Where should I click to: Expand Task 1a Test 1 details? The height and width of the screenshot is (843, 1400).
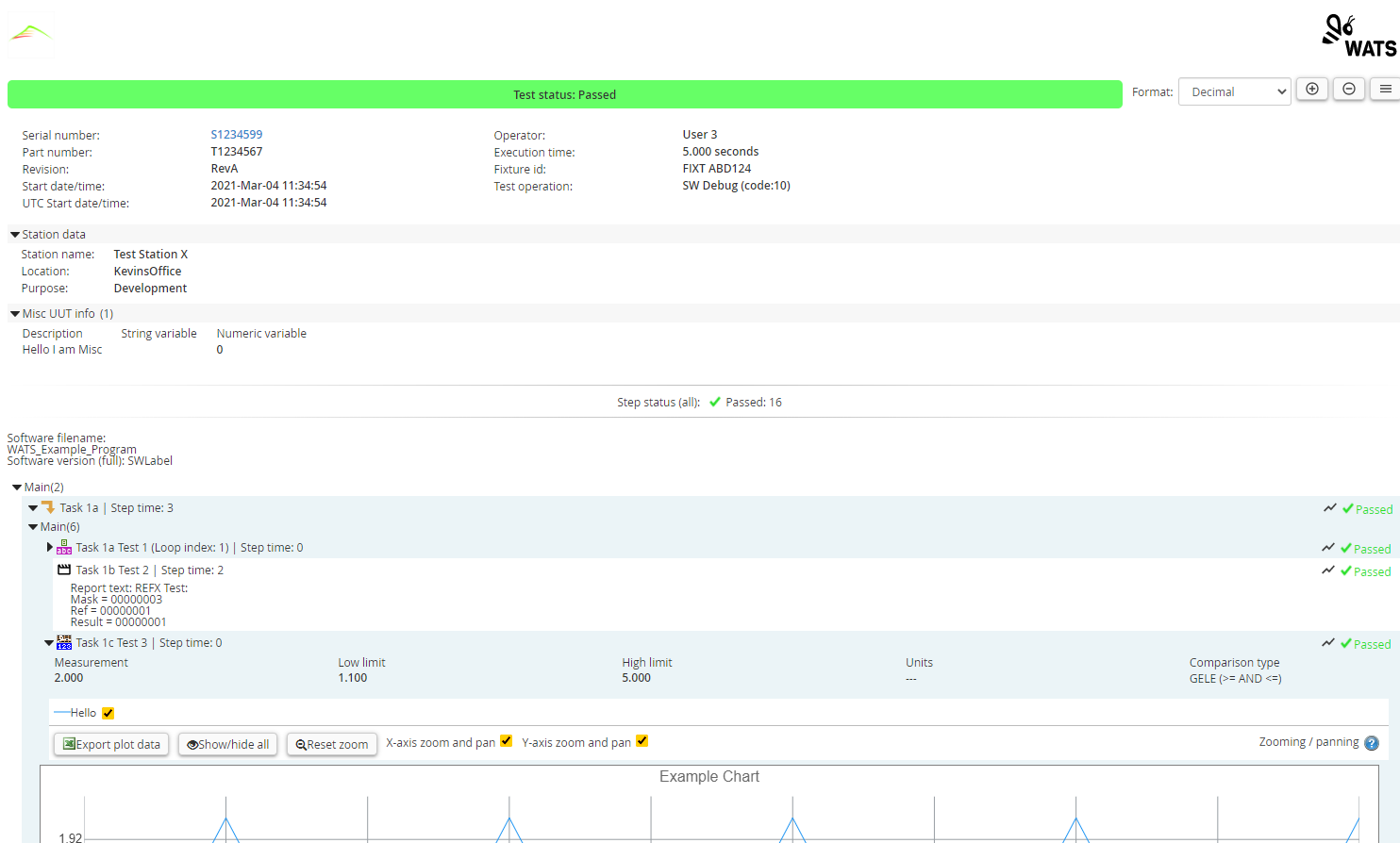(52, 547)
